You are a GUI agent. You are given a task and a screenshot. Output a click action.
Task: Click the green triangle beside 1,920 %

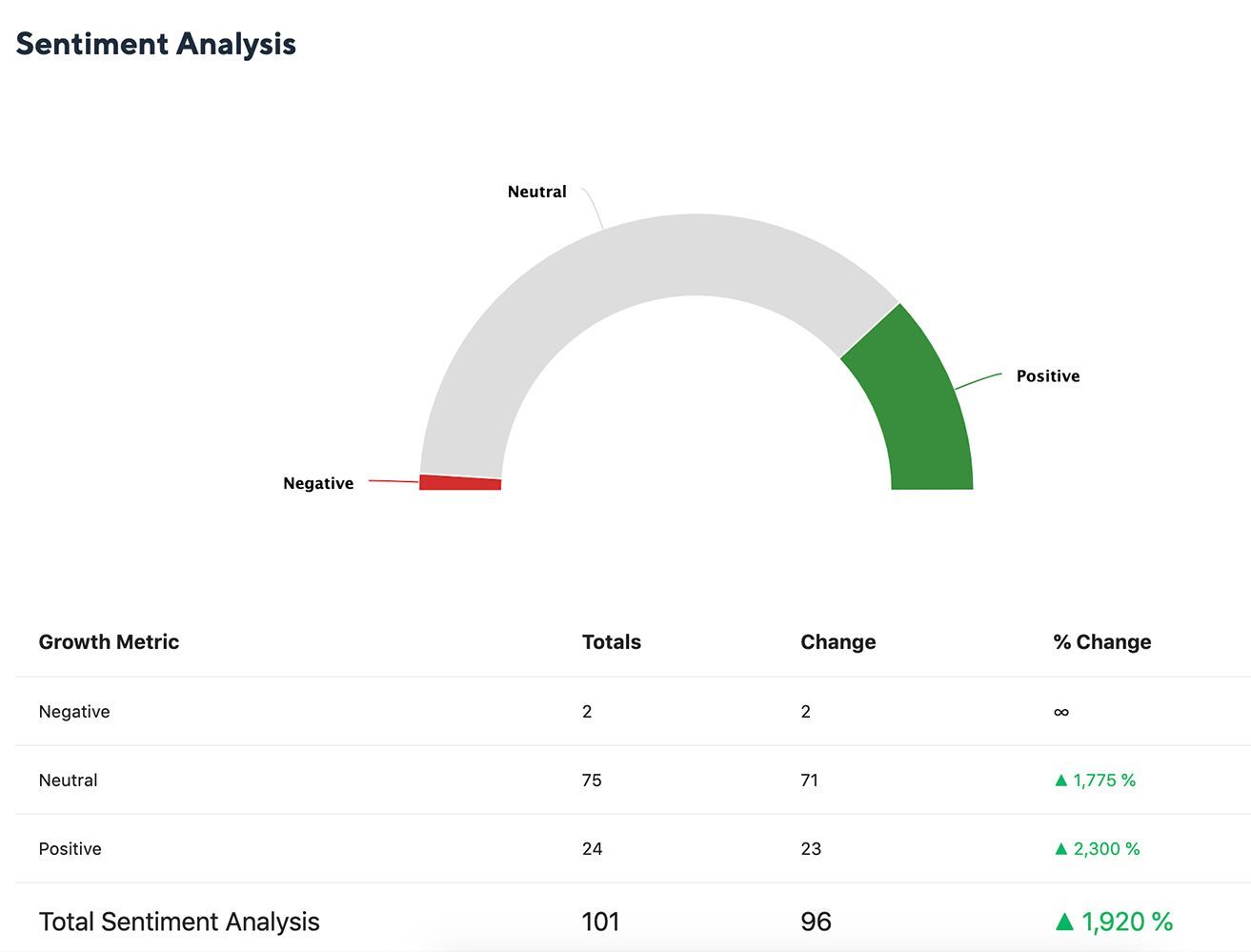tap(1064, 922)
